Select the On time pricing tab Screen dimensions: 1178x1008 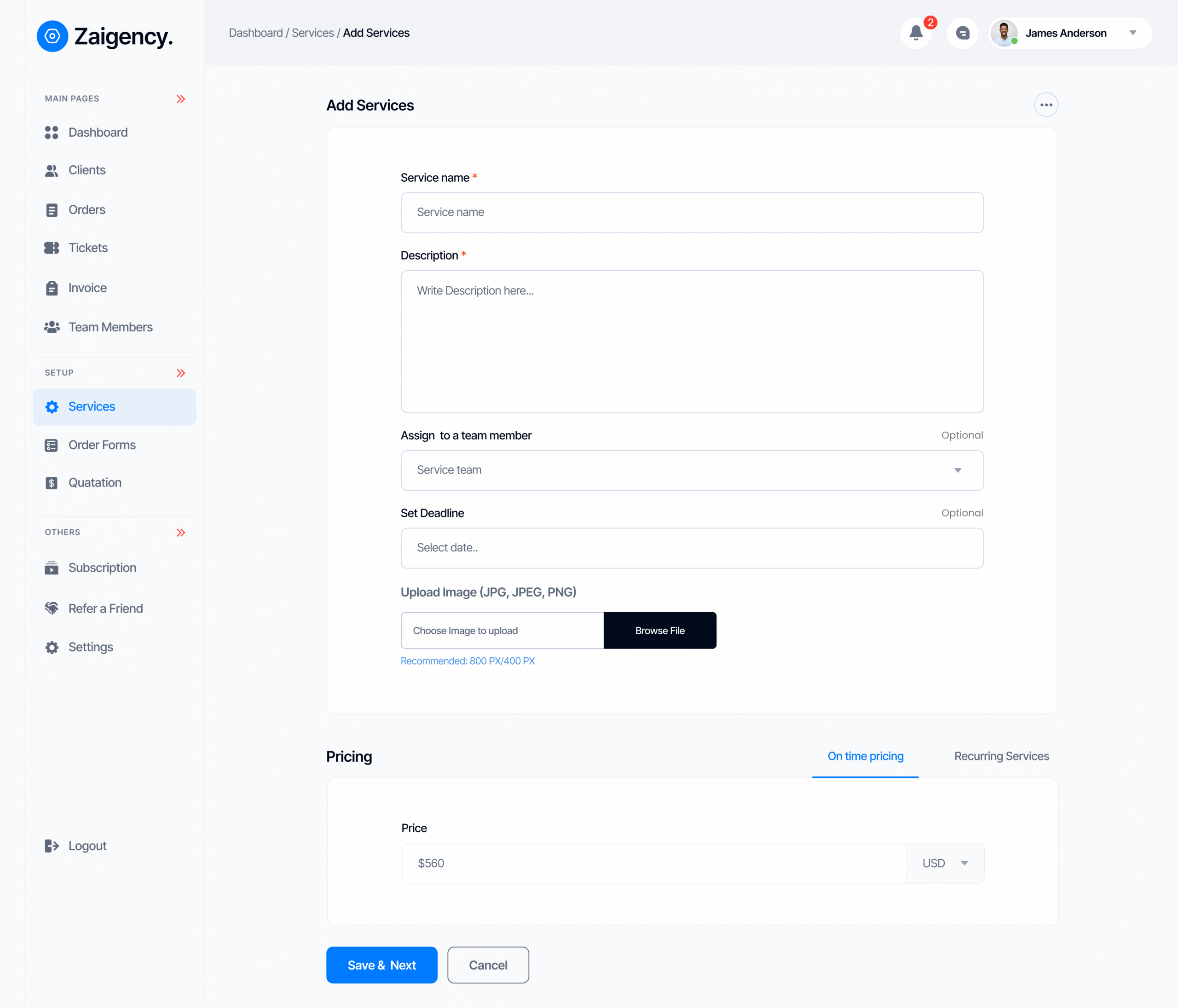[865, 756]
